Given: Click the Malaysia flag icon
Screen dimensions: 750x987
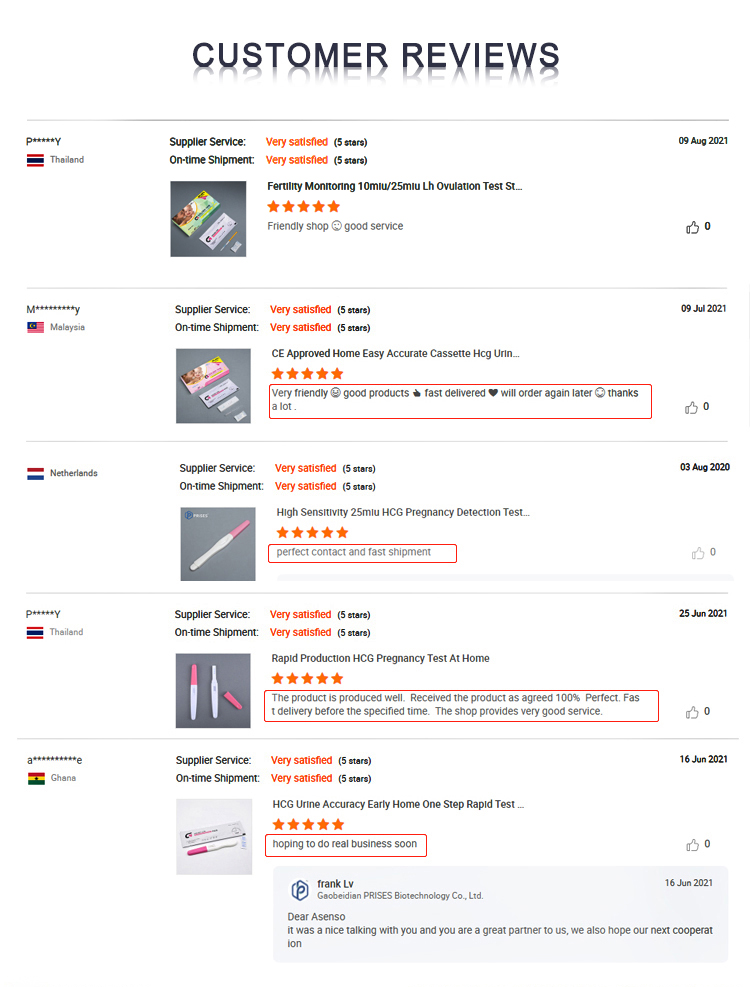Looking at the screenshot, I should pyautogui.click(x=35, y=327).
